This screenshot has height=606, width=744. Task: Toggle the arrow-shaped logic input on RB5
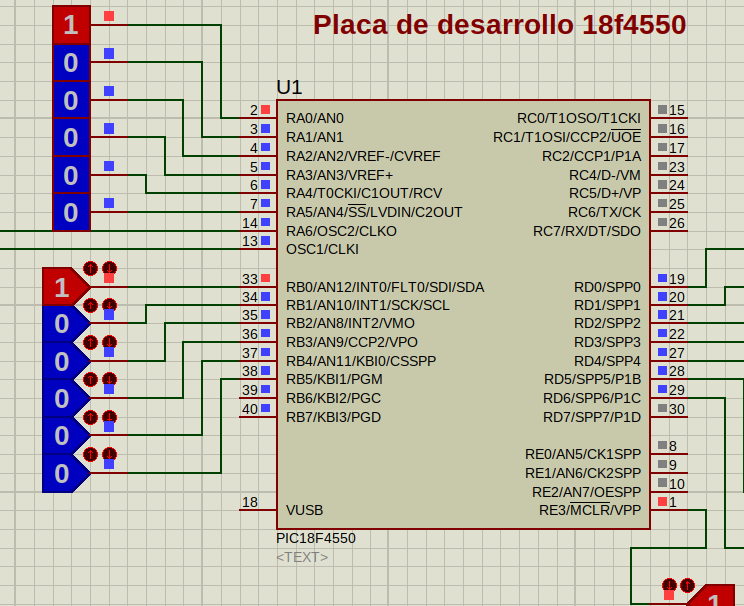pos(65,473)
